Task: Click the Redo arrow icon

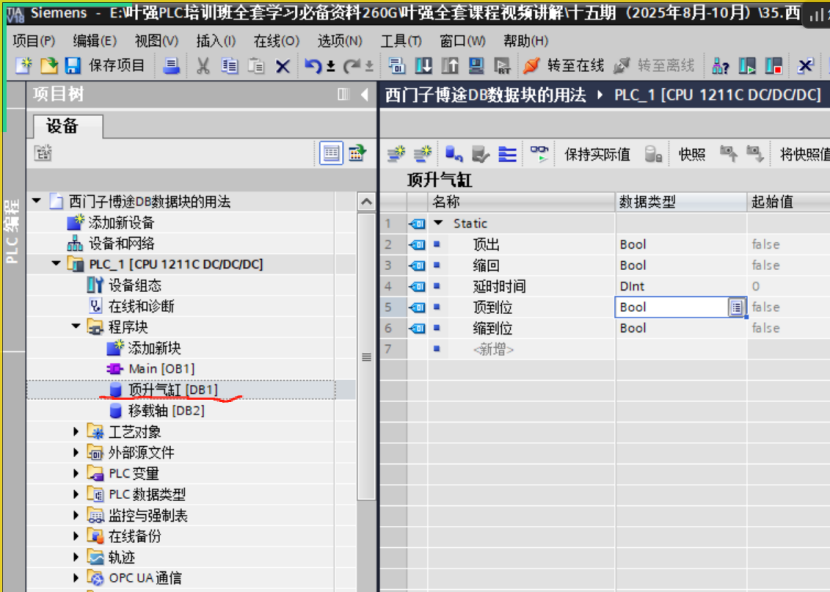Action: coord(351,66)
